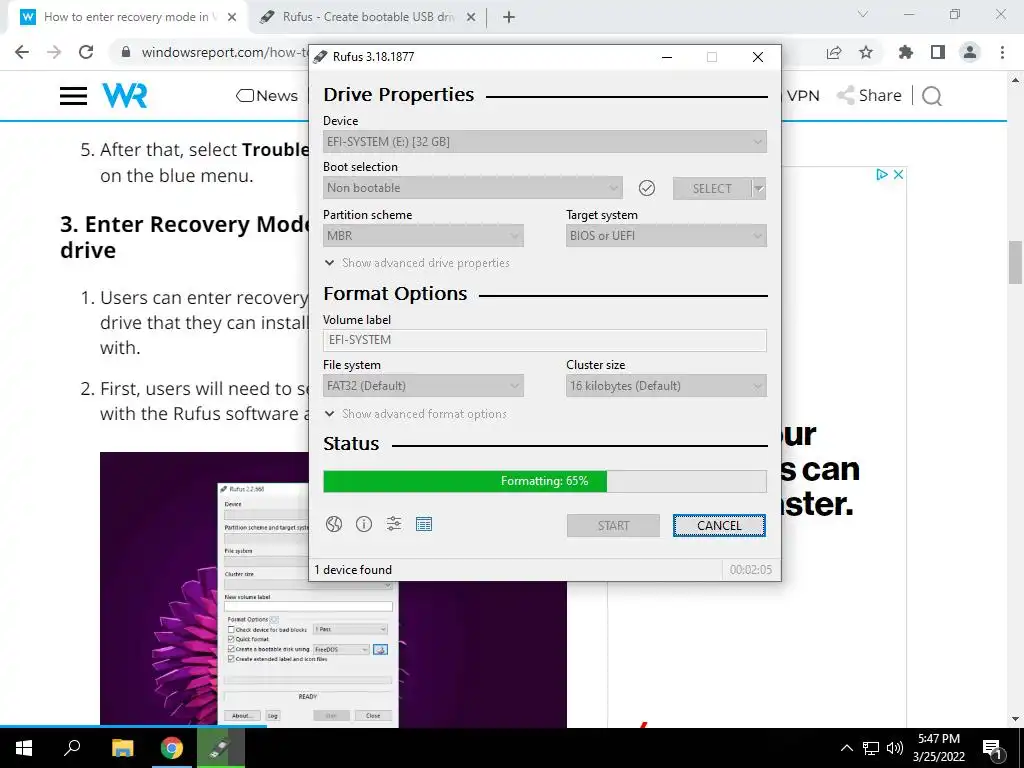Open Chrome tab search chevron

[863, 14]
